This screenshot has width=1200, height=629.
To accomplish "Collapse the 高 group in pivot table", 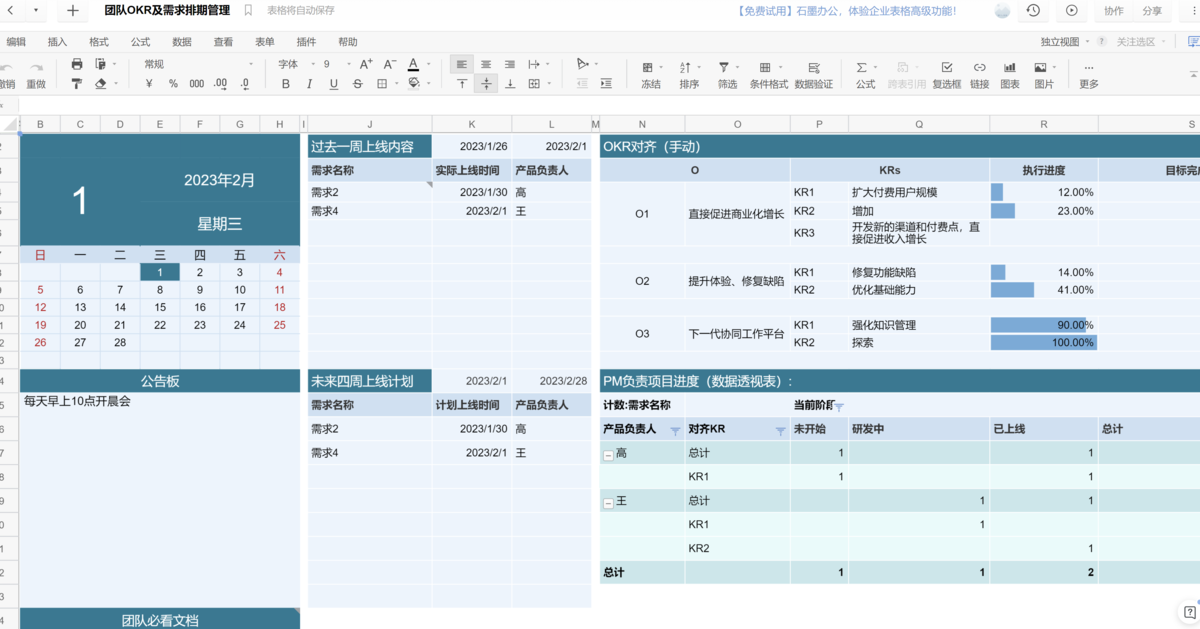I will (x=608, y=454).
